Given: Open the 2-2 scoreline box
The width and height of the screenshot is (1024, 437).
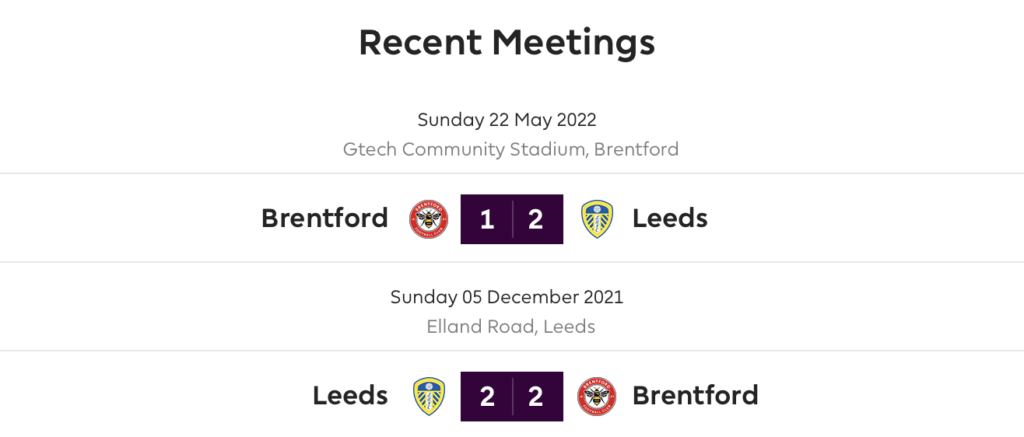Looking at the screenshot, I should pos(512,397).
